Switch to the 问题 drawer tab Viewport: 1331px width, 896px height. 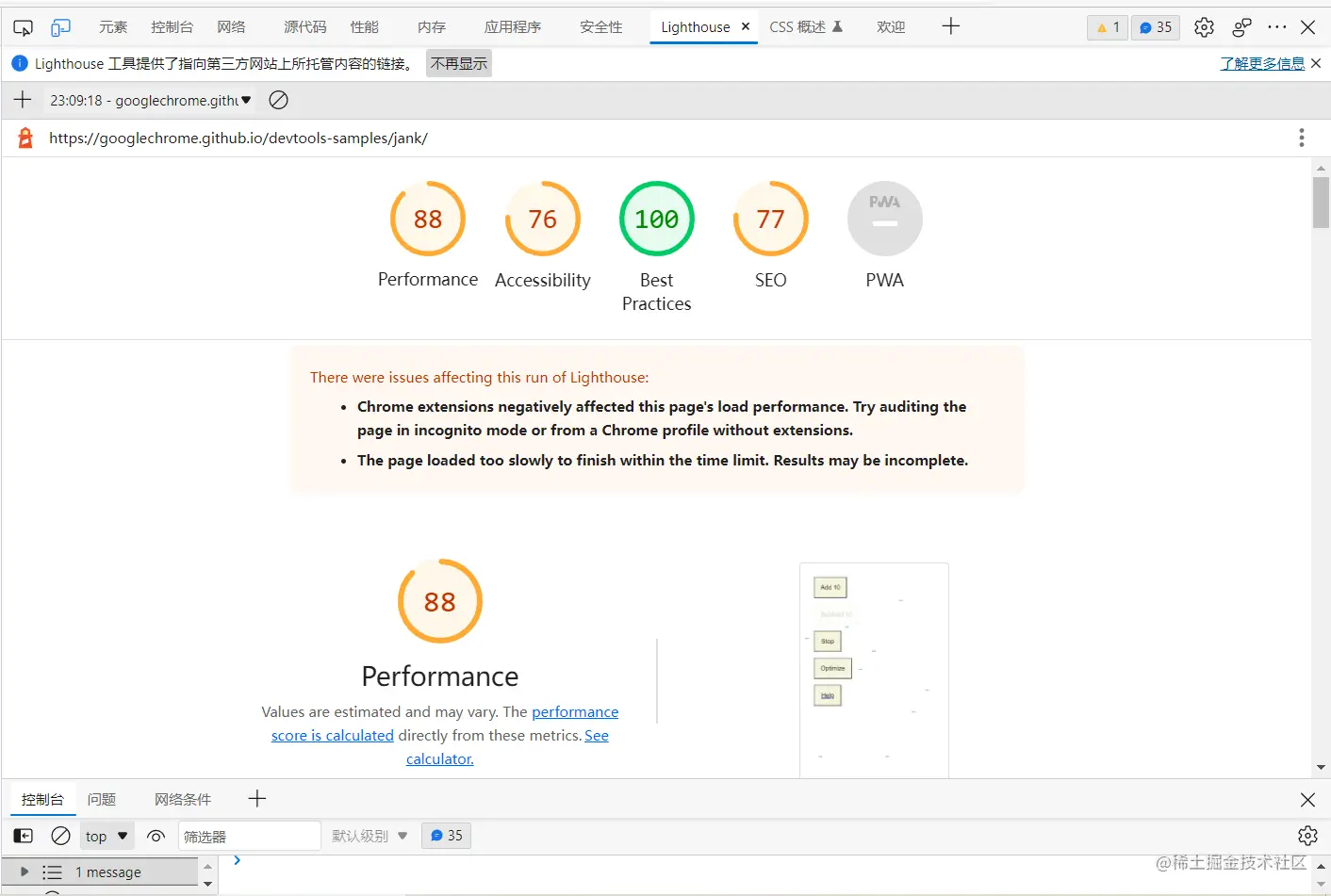click(102, 799)
